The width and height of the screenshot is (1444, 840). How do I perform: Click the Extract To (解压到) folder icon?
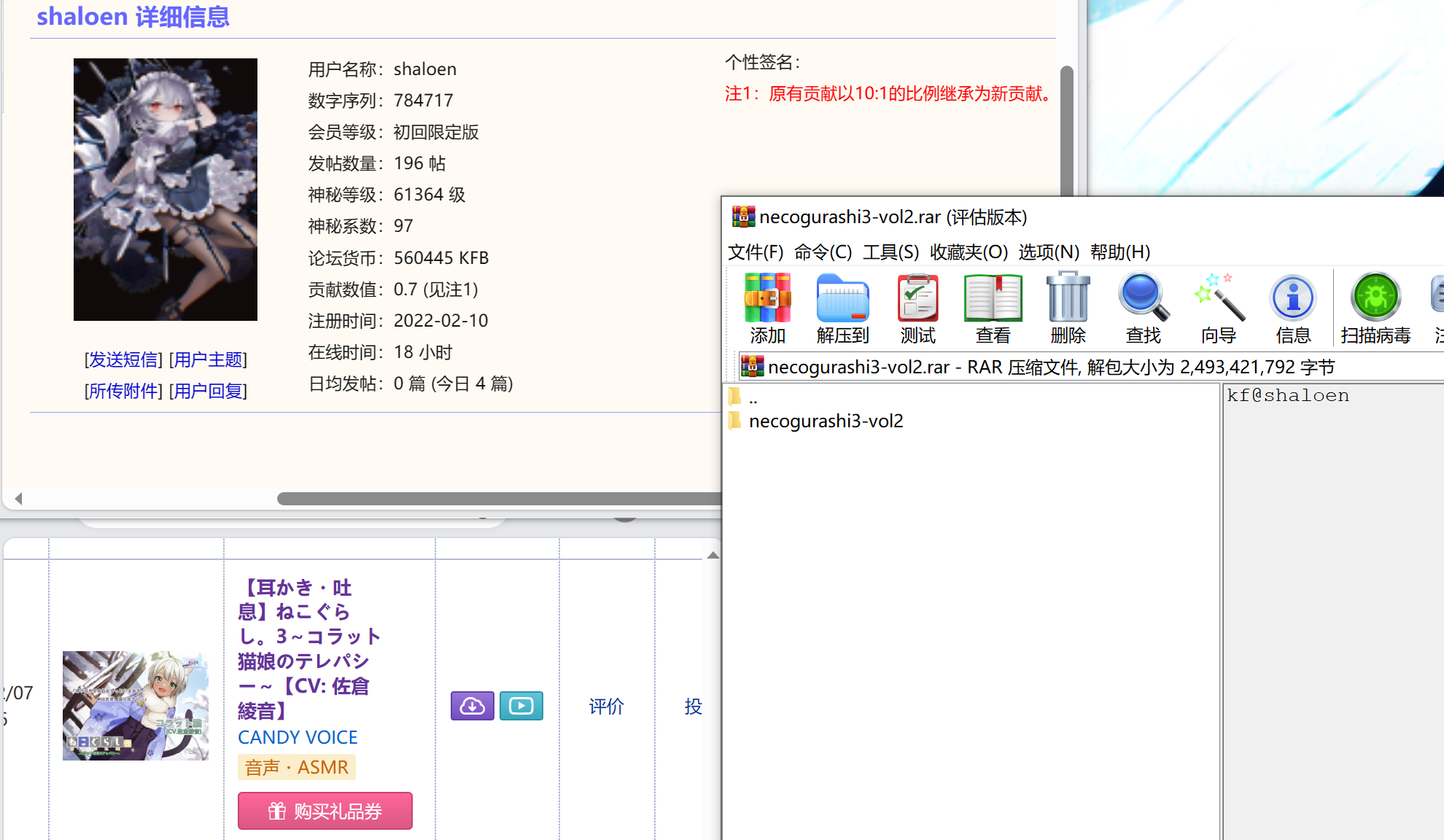pos(842,297)
